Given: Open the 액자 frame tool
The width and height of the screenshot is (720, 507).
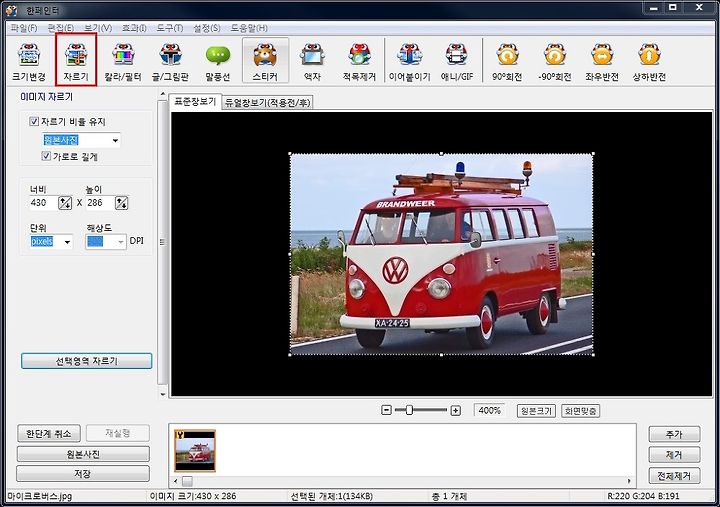Looking at the screenshot, I should click(312, 62).
